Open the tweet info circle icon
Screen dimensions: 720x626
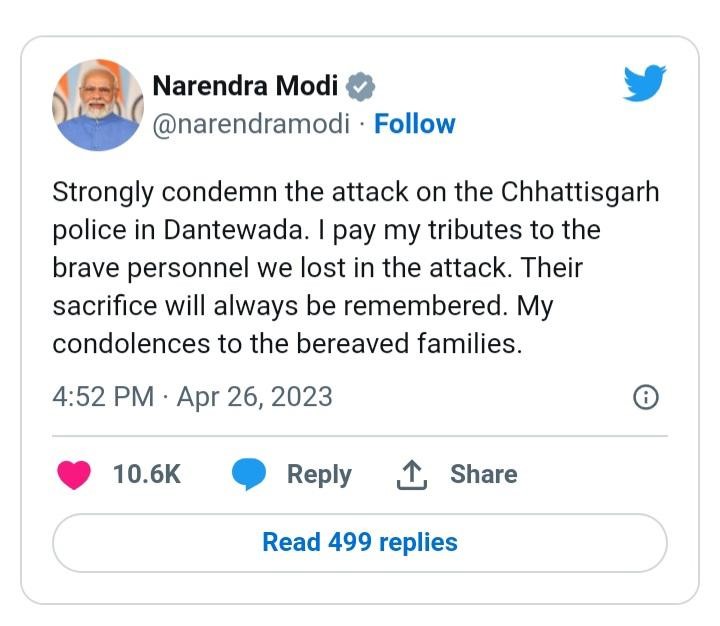coord(646,397)
